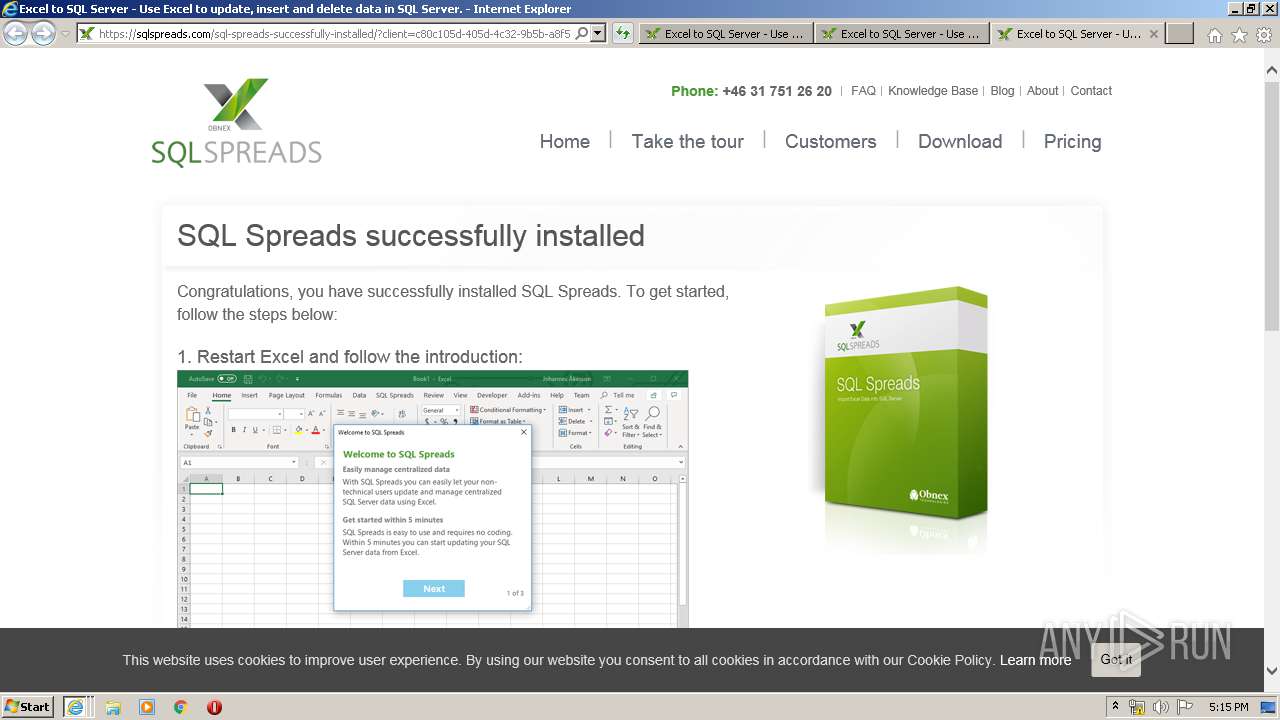Click the SQL Spreads Obnex logo

point(237,122)
